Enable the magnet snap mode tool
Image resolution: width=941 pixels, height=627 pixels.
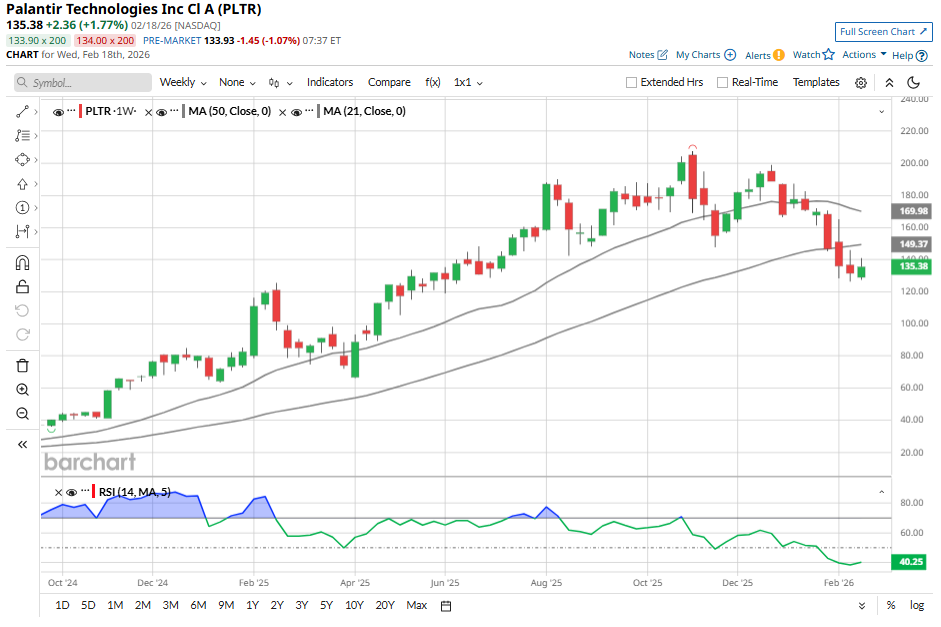tap(22, 263)
